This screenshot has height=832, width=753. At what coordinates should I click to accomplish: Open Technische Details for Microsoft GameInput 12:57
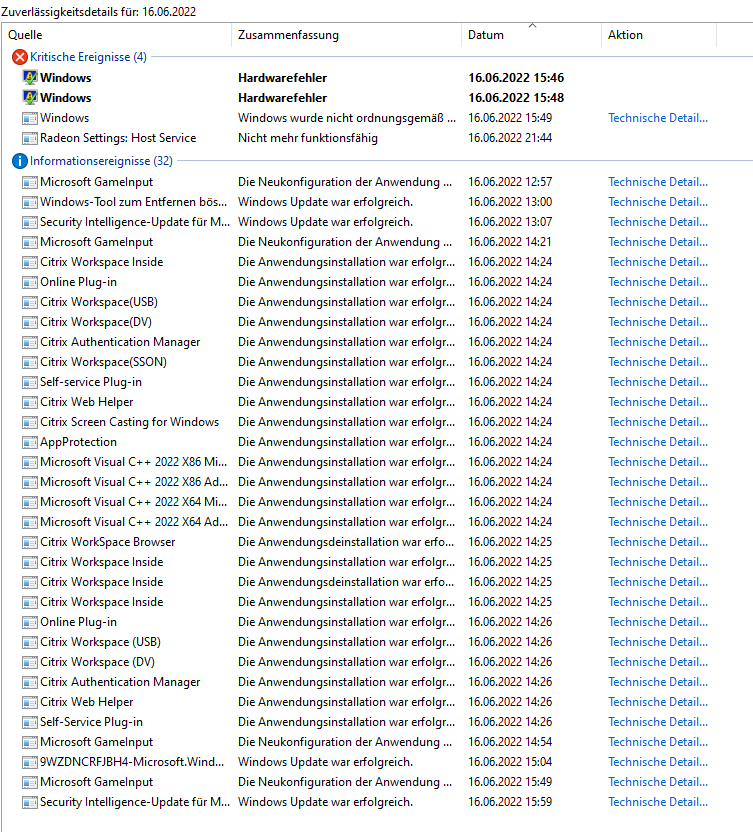tap(658, 182)
